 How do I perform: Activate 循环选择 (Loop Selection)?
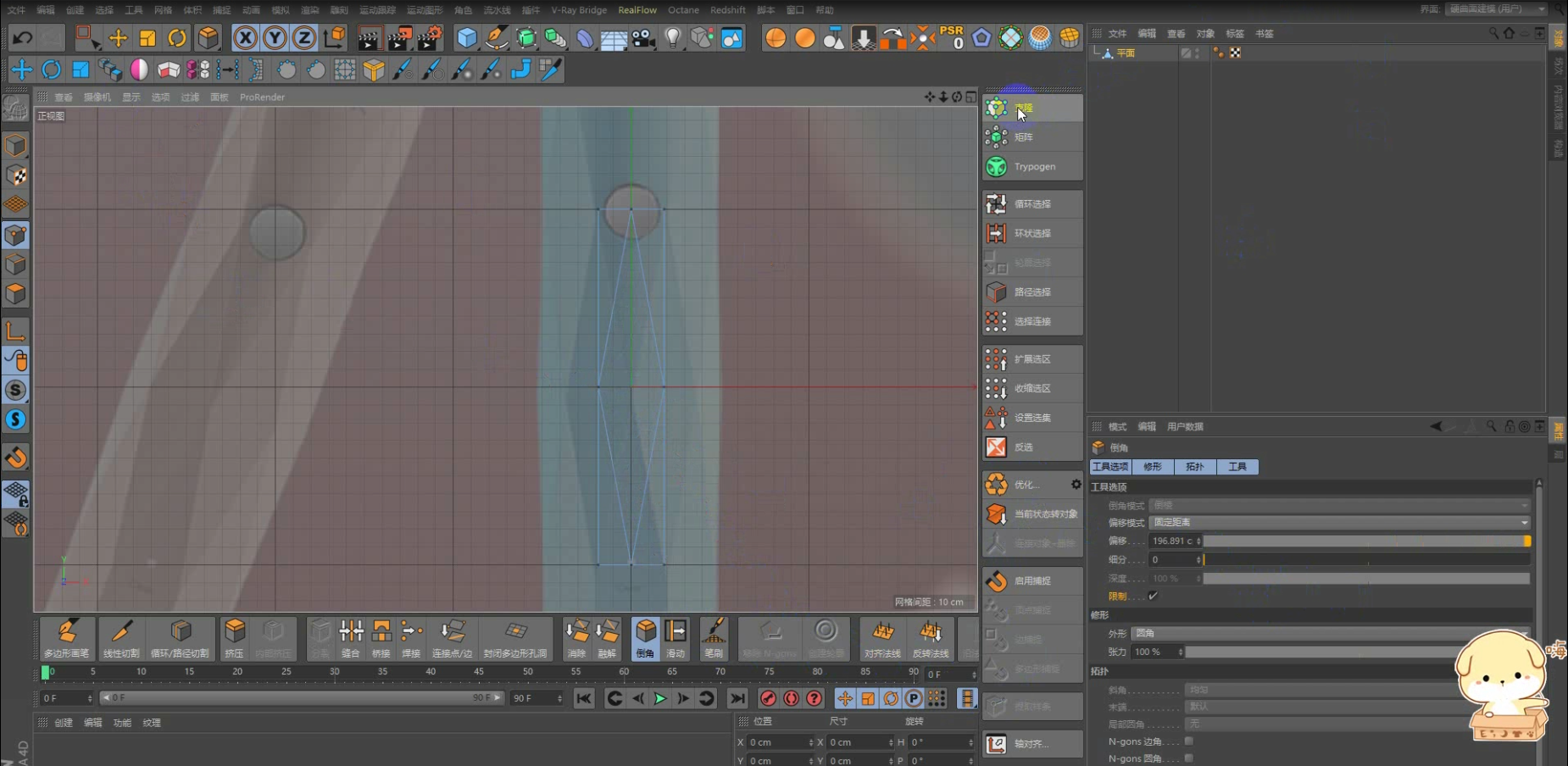tap(1032, 204)
